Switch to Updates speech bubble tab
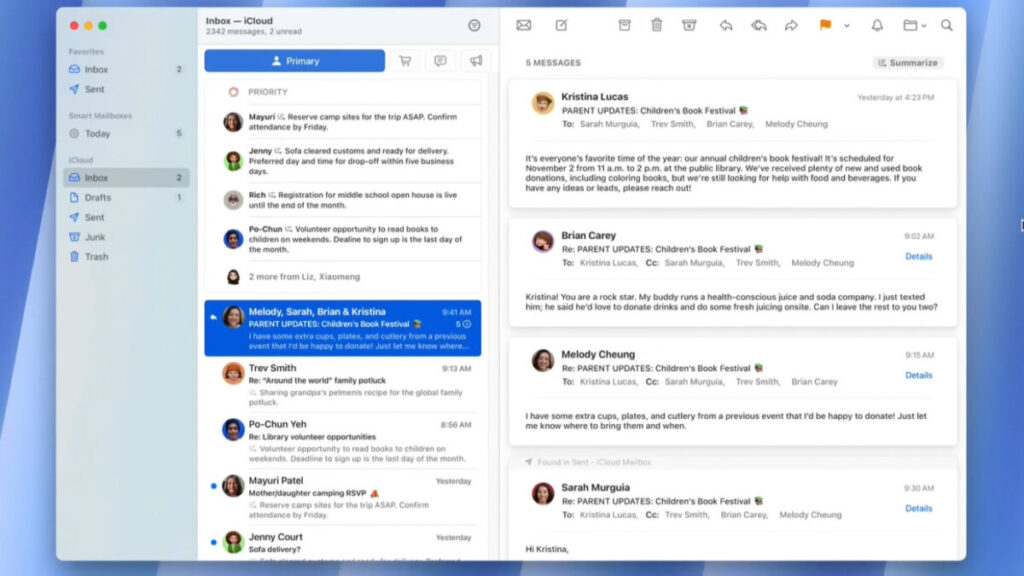The width and height of the screenshot is (1024, 576). click(x=440, y=61)
